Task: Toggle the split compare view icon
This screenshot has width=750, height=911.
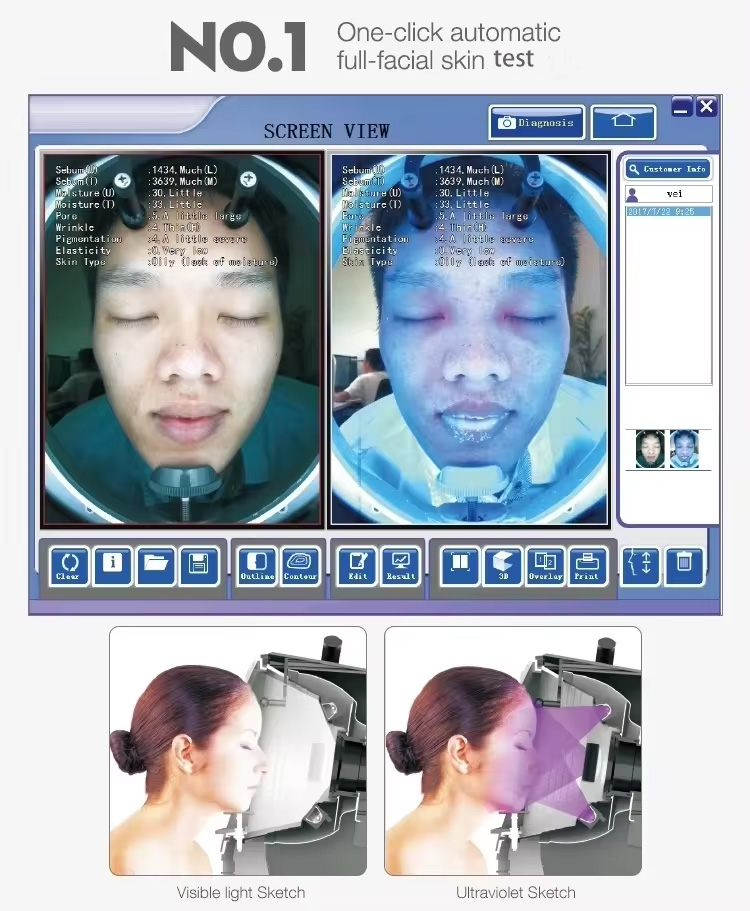Action: [x=460, y=566]
